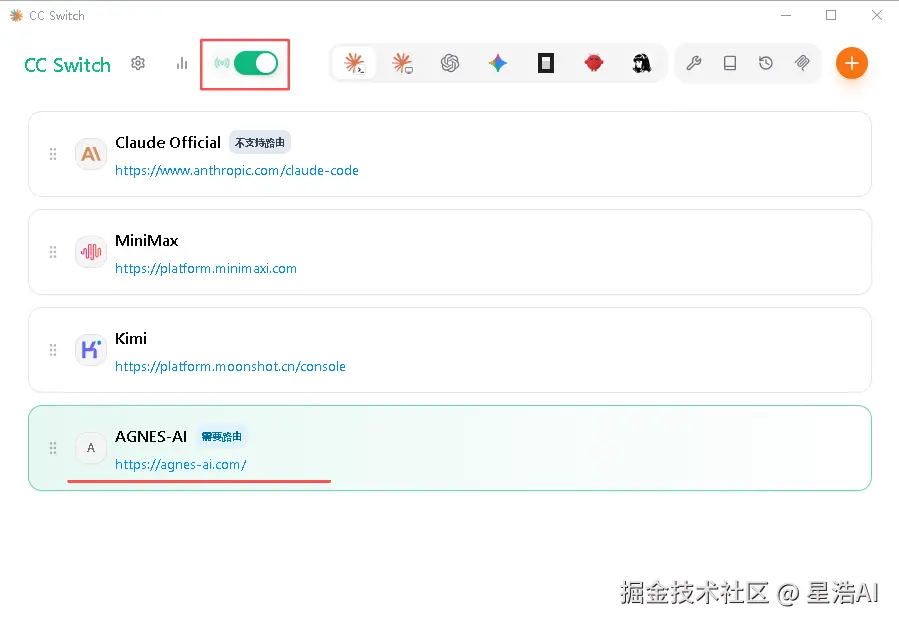Select the MiniMax provider name
This screenshot has width=899, height=626.
(147, 241)
